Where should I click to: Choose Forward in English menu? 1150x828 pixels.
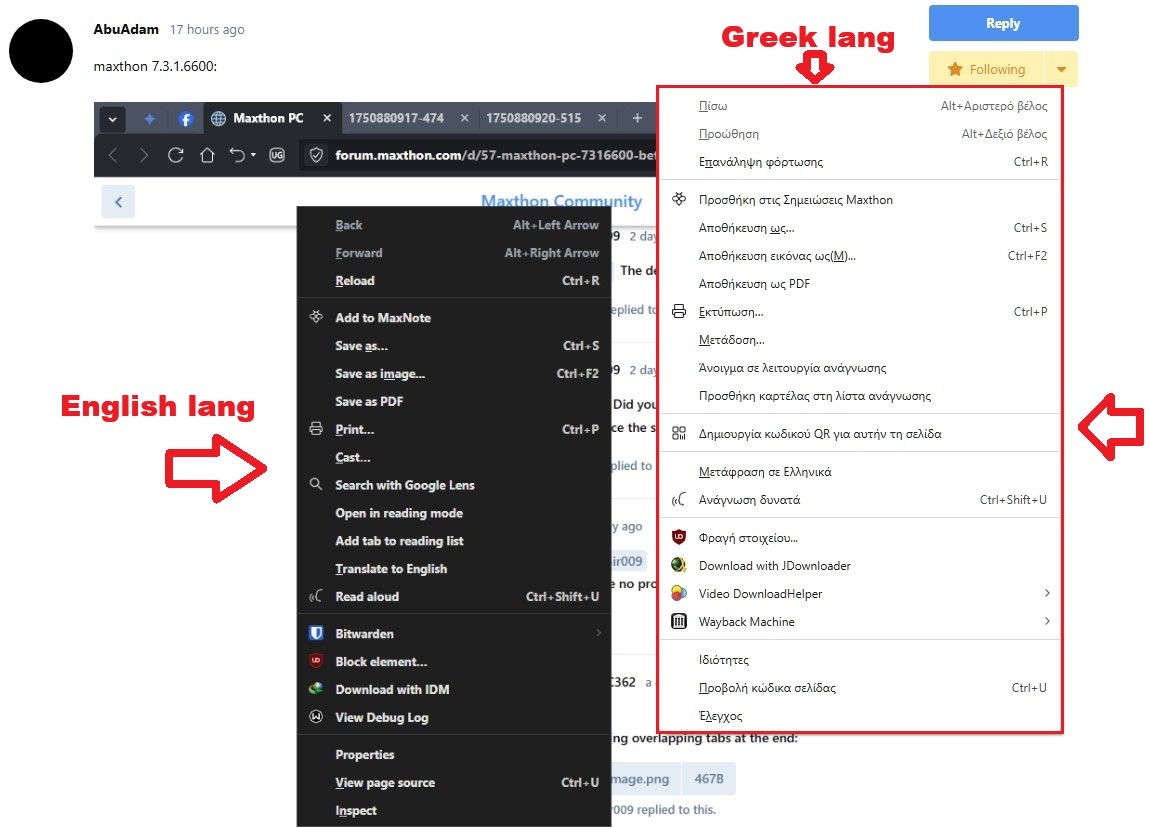[454, 253]
